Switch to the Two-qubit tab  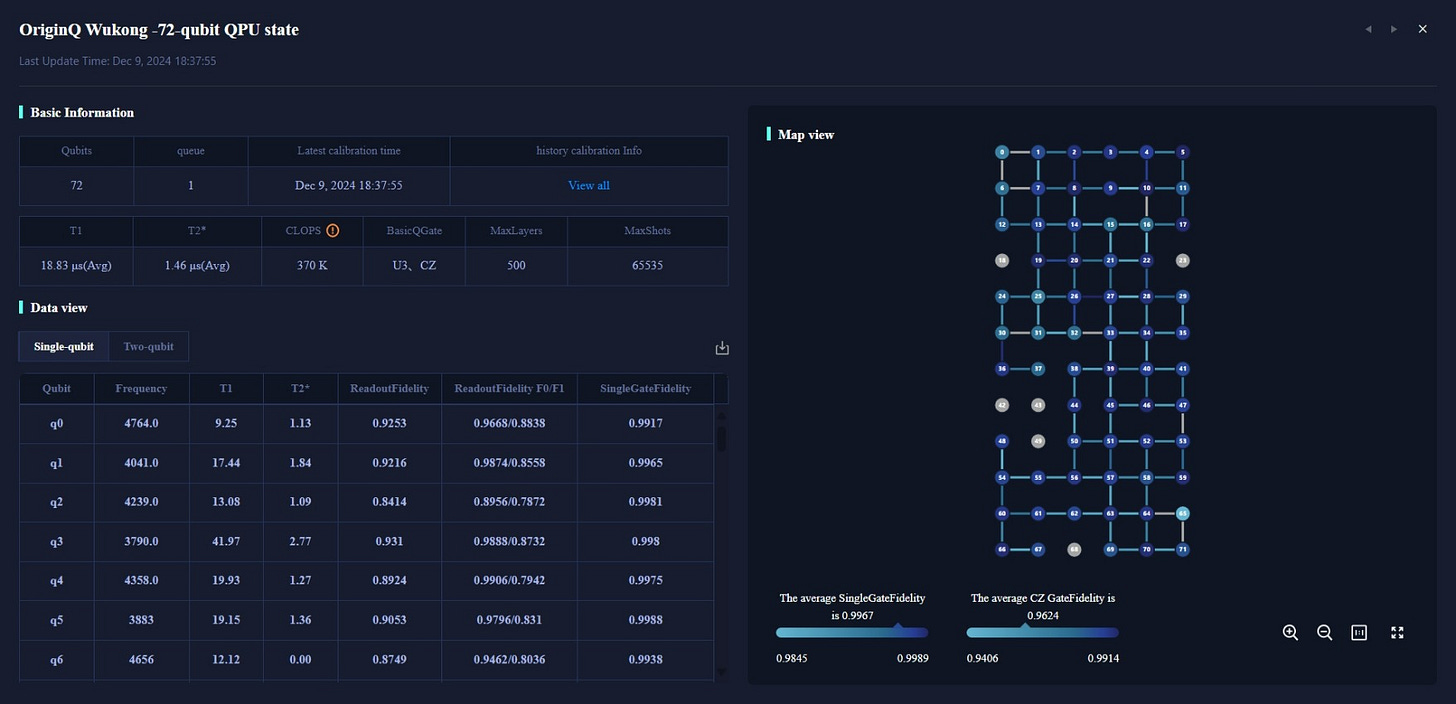[x=148, y=347]
